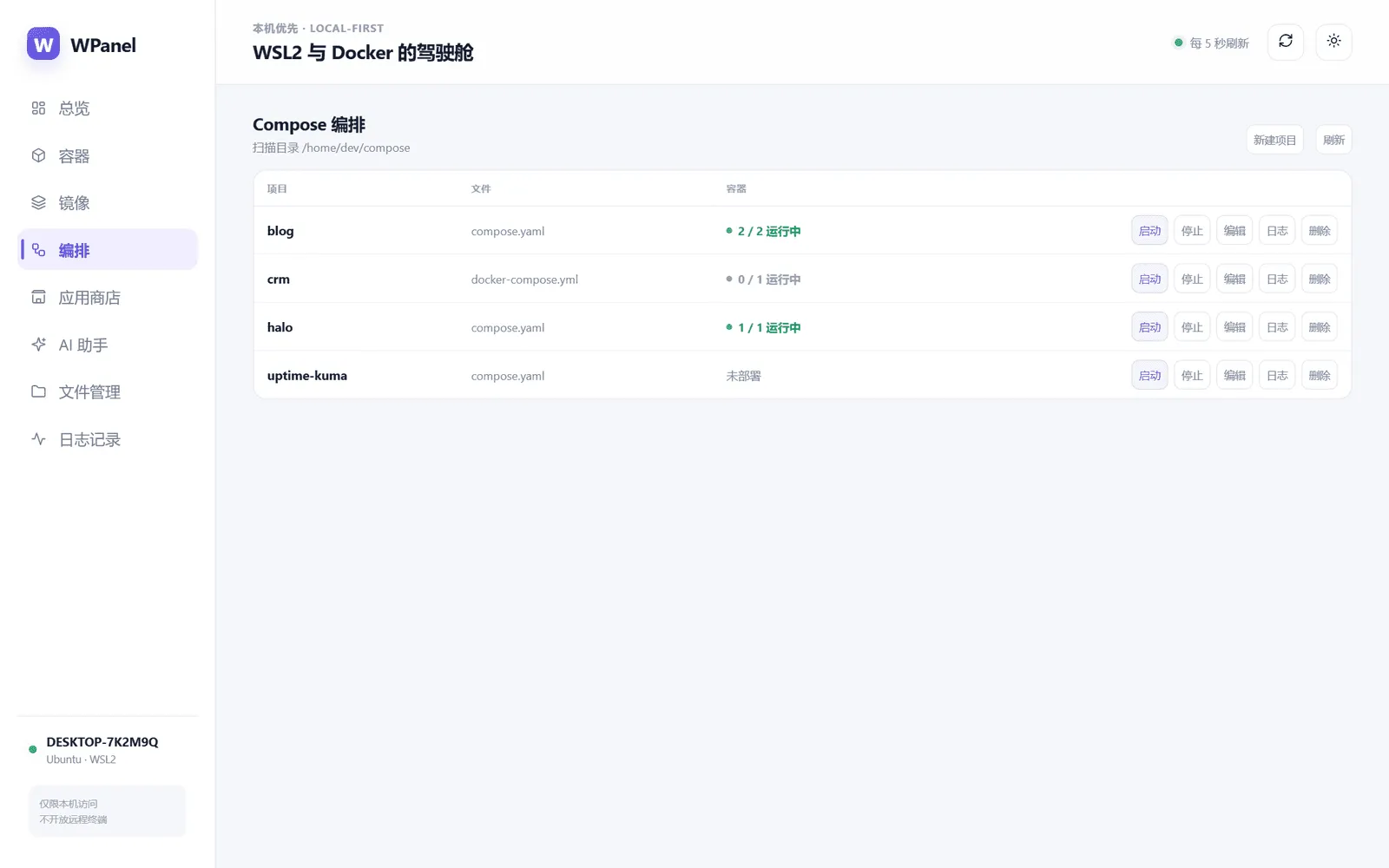Open logs for the crm project

pos(1277,279)
